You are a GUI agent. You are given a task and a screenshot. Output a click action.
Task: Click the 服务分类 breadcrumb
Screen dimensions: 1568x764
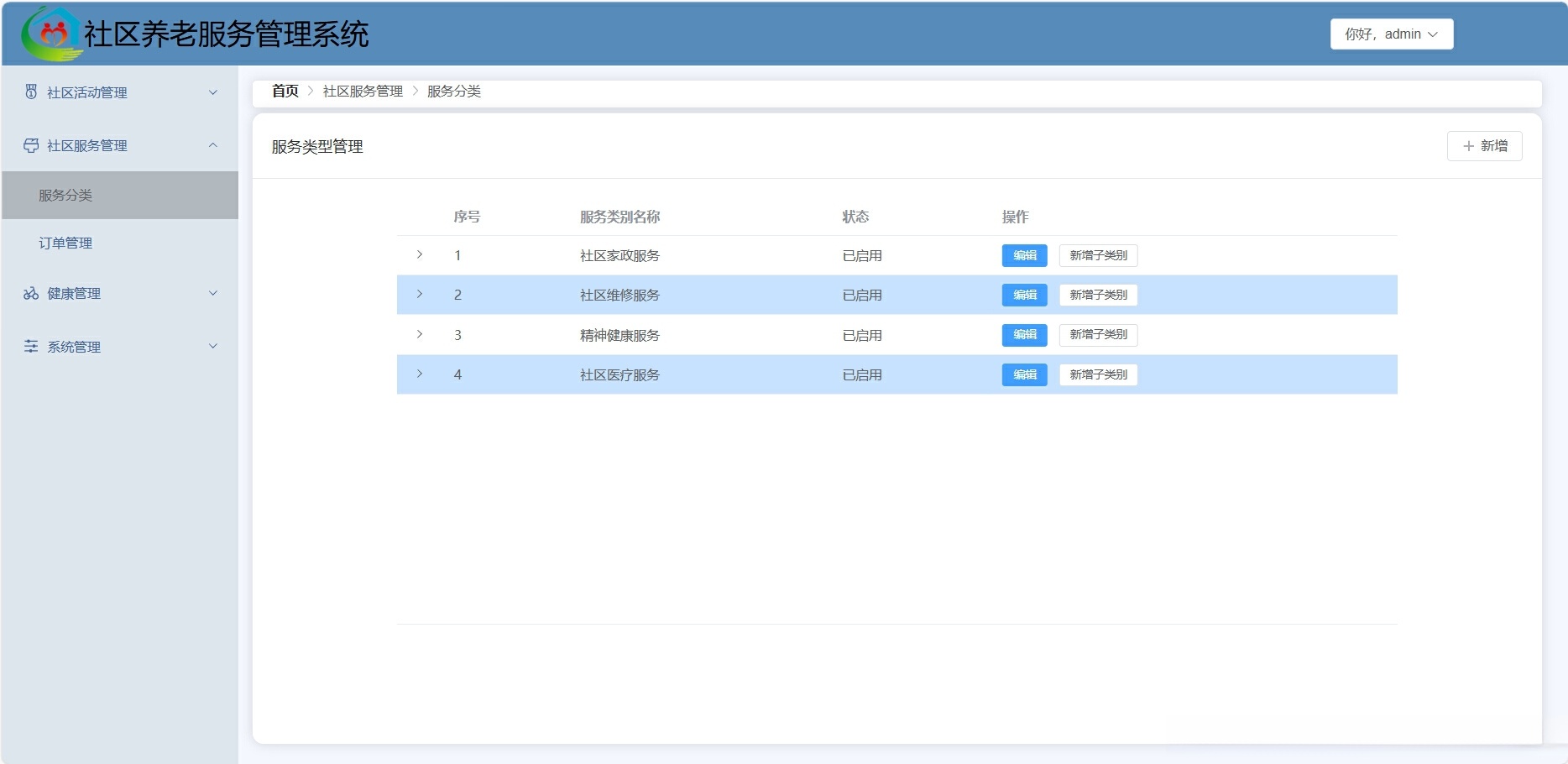[454, 91]
